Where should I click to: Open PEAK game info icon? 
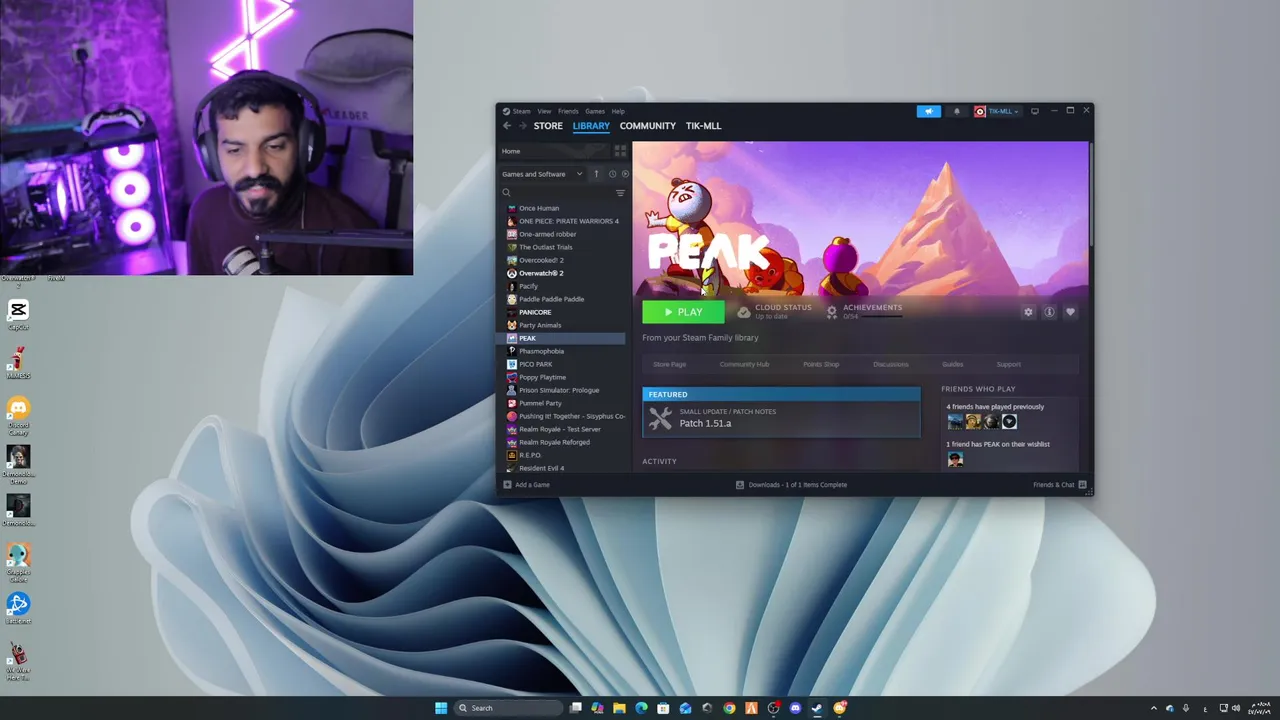(x=1049, y=312)
